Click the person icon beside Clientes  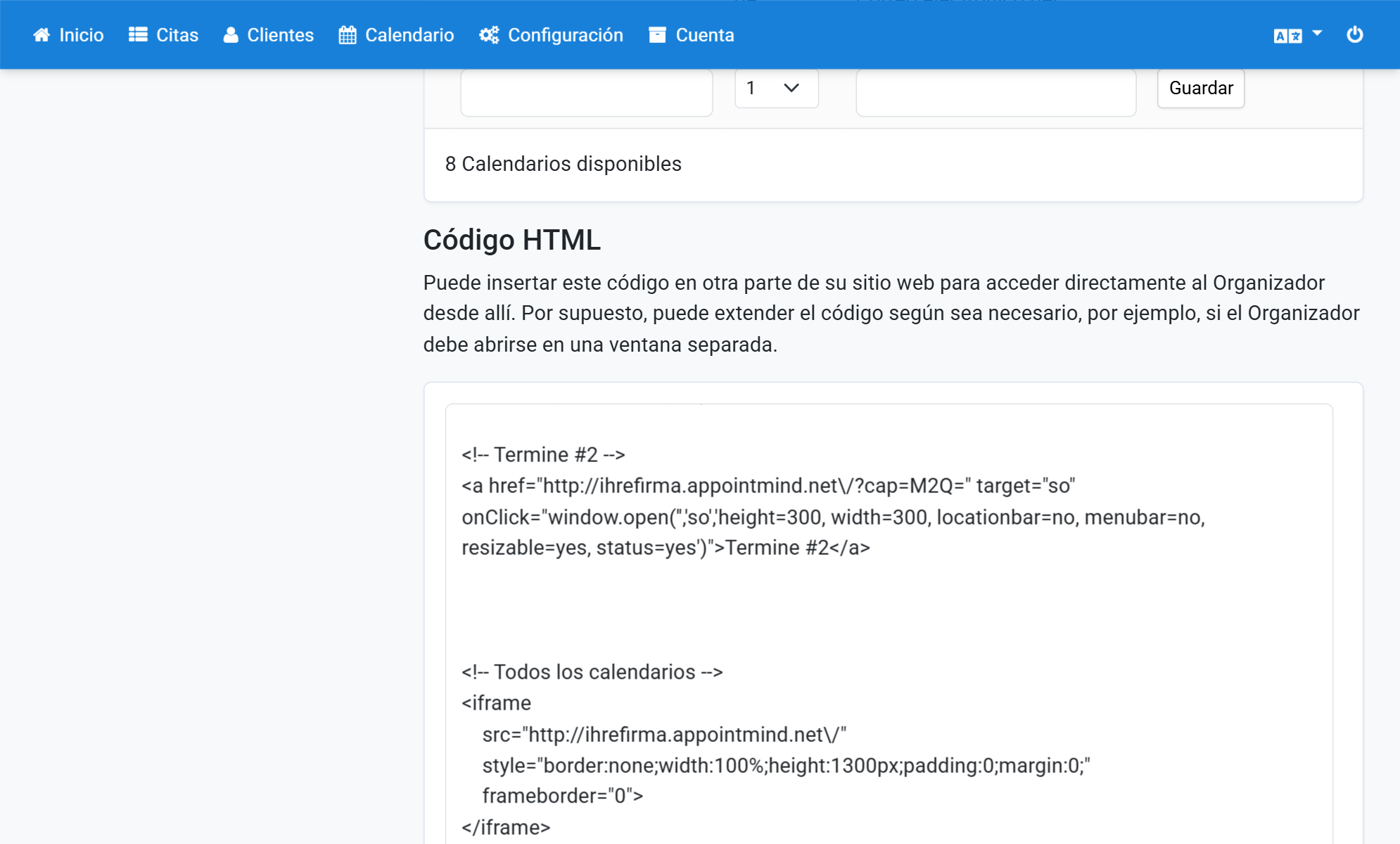click(x=231, y=35)
